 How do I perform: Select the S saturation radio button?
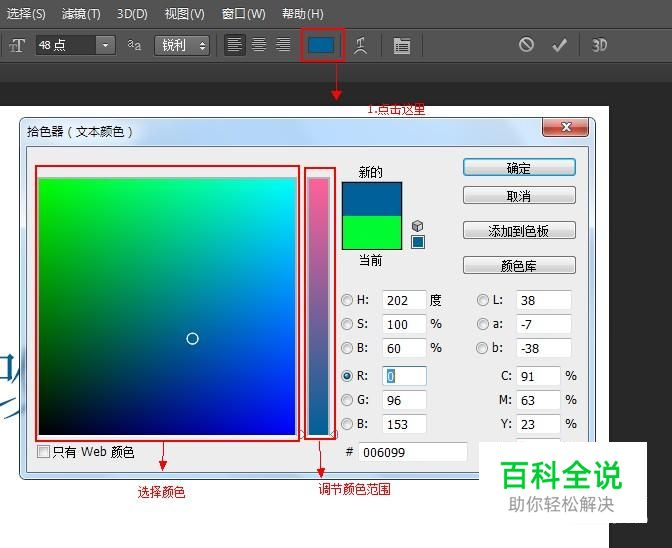347,324
